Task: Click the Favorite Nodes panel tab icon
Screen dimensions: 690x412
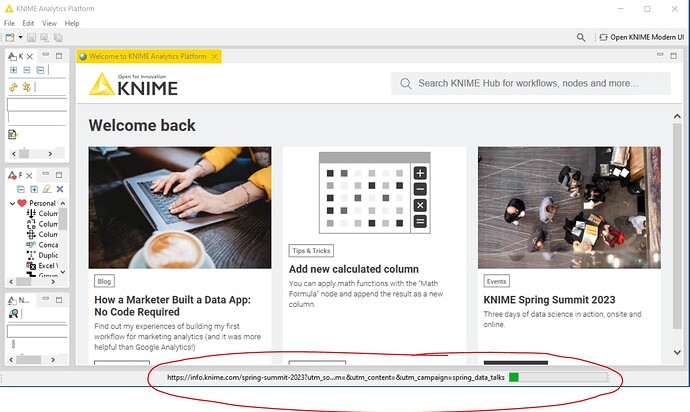Action: tap(12, 176)
